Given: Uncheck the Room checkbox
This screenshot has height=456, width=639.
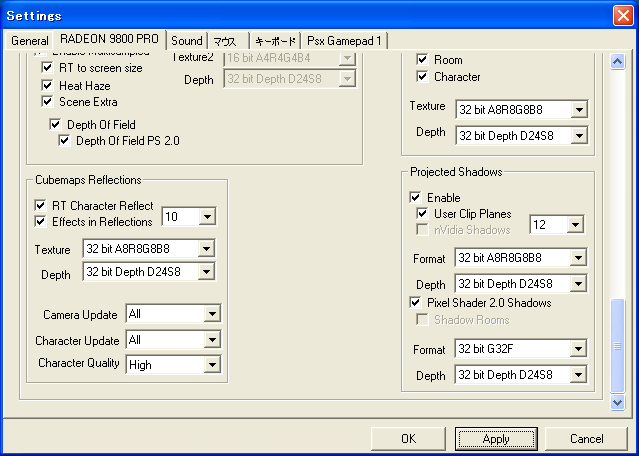Looking at the screenshot, I should click(423, 59).
